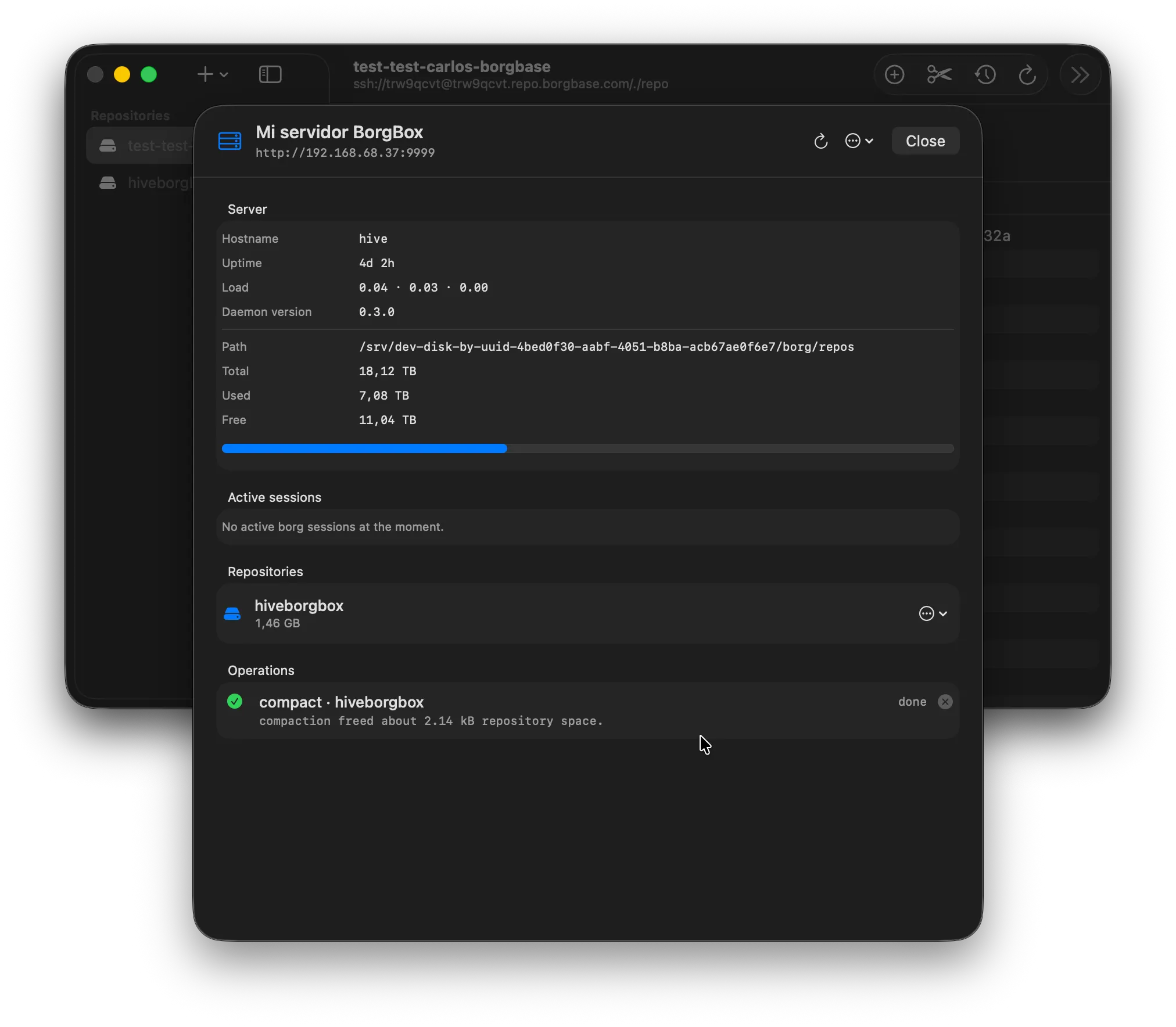Click the hiveborgbox drive icon under Repositories
The height and width of the screenshot is (1027, 1176).
coord(232,613)
